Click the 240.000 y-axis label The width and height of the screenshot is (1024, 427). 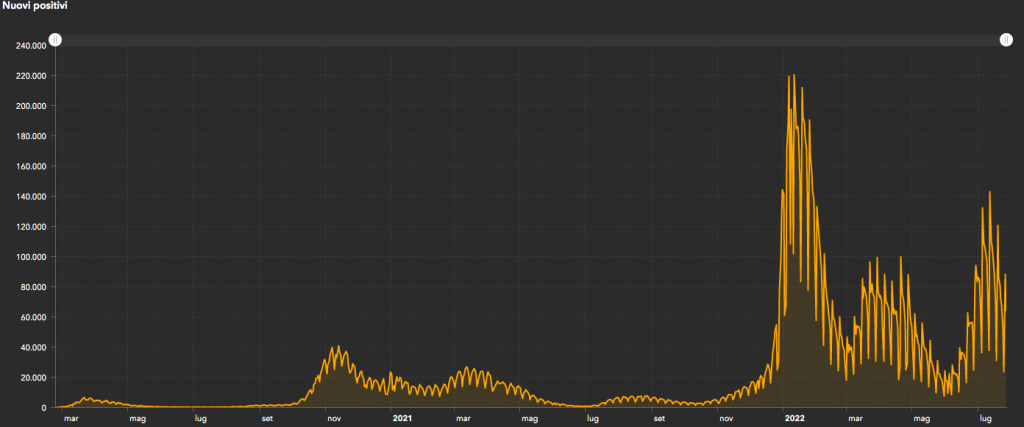pos(33,46)
